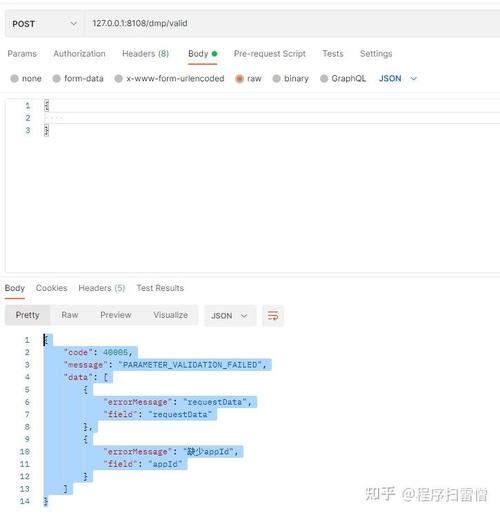The image size is (500, 515).
Task: Switch to Preview response view
Action: (x=116, y=315)
